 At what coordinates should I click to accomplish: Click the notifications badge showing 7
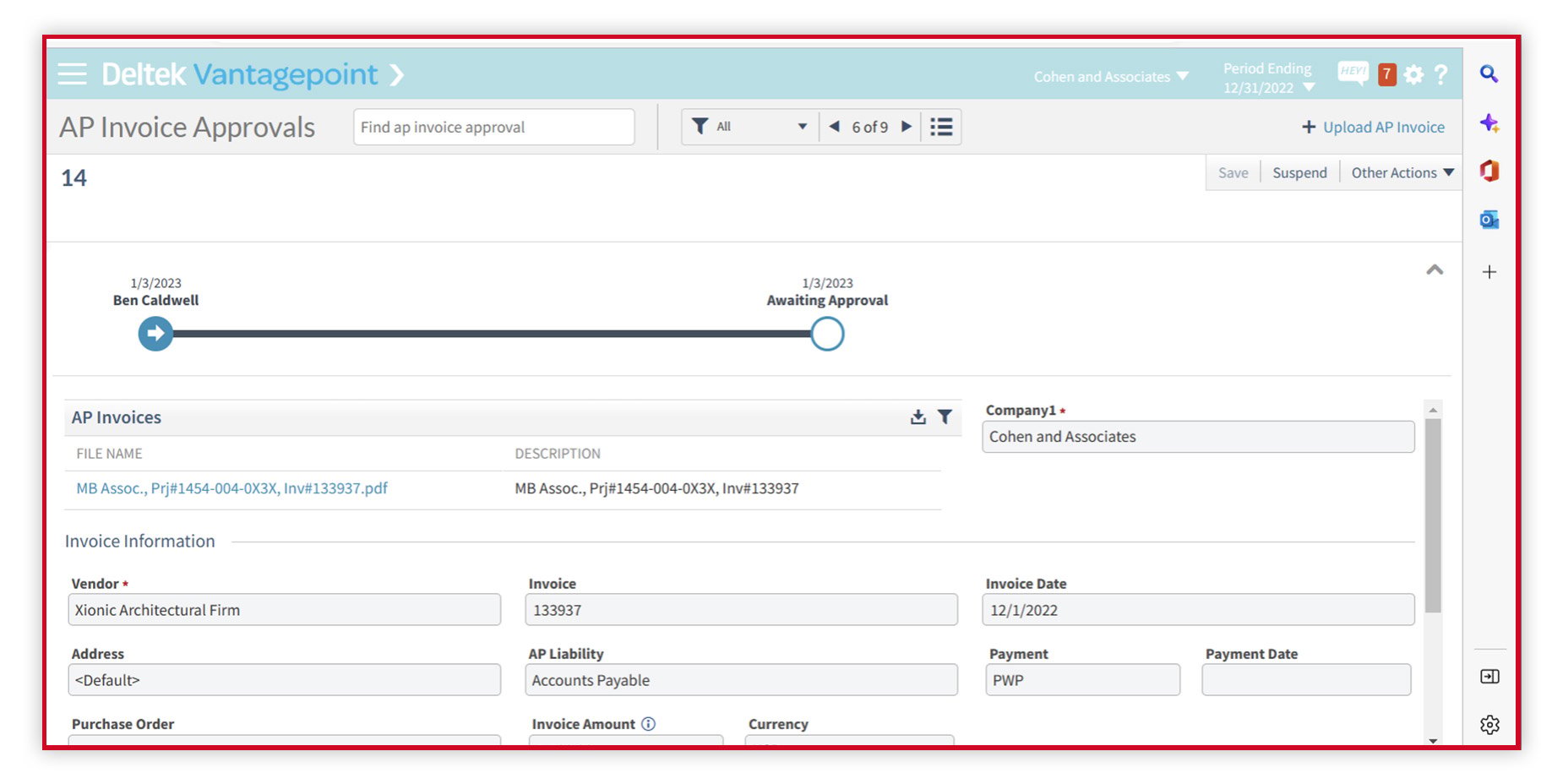pyautogui.click(x=1386, y=74)
